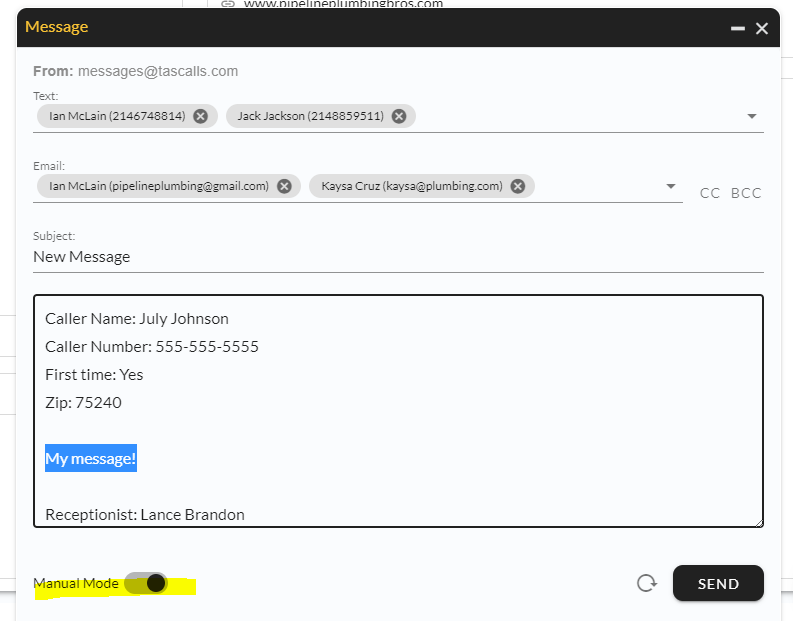The width and height of the screenshot is (793, 621).
Task: Click the Subject field New Message
Action: point(398,257)
